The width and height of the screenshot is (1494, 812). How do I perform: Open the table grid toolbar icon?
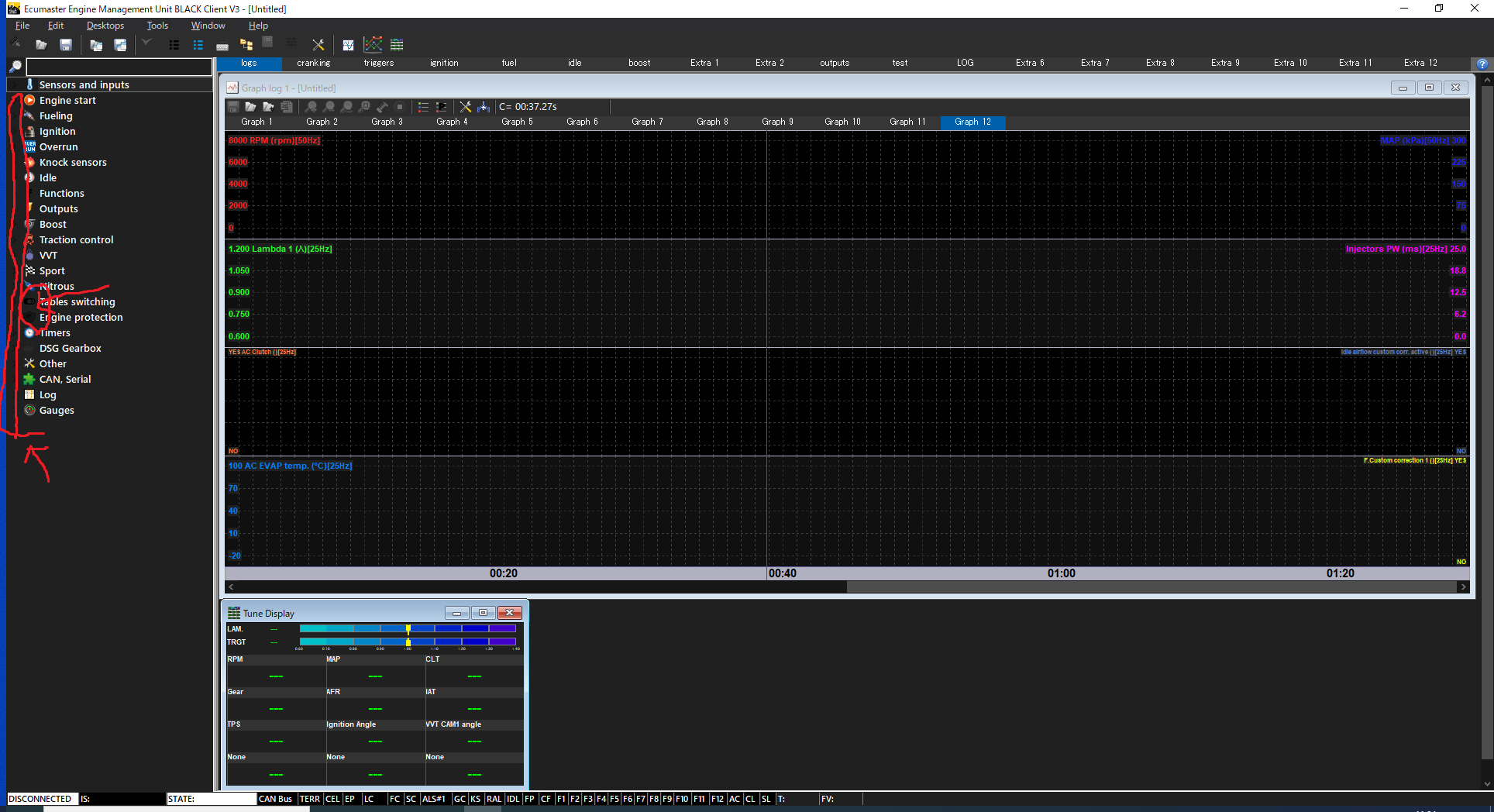[x=397, y=45]
